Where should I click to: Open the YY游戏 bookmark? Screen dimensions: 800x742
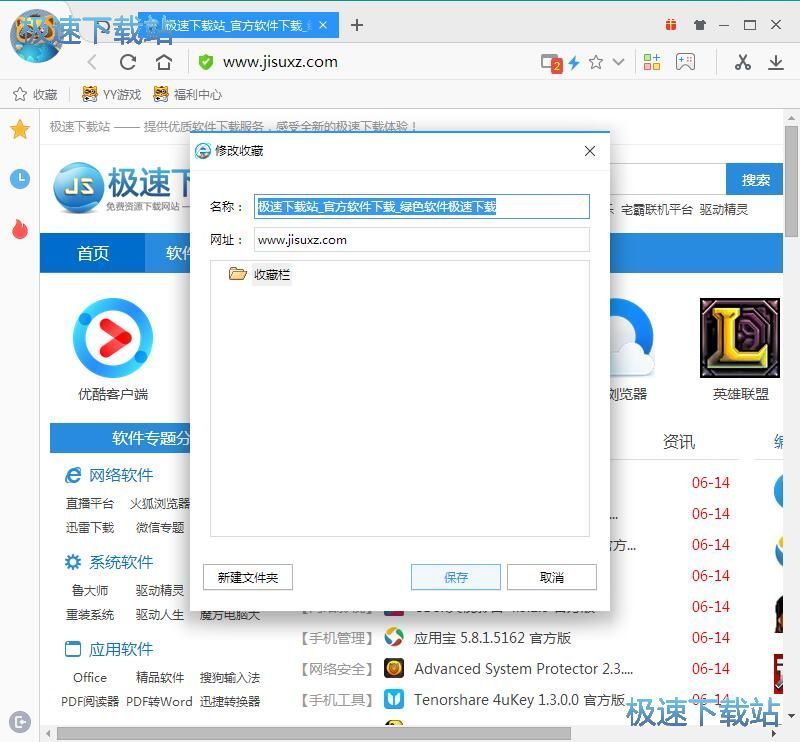click(x=111, y=94)
